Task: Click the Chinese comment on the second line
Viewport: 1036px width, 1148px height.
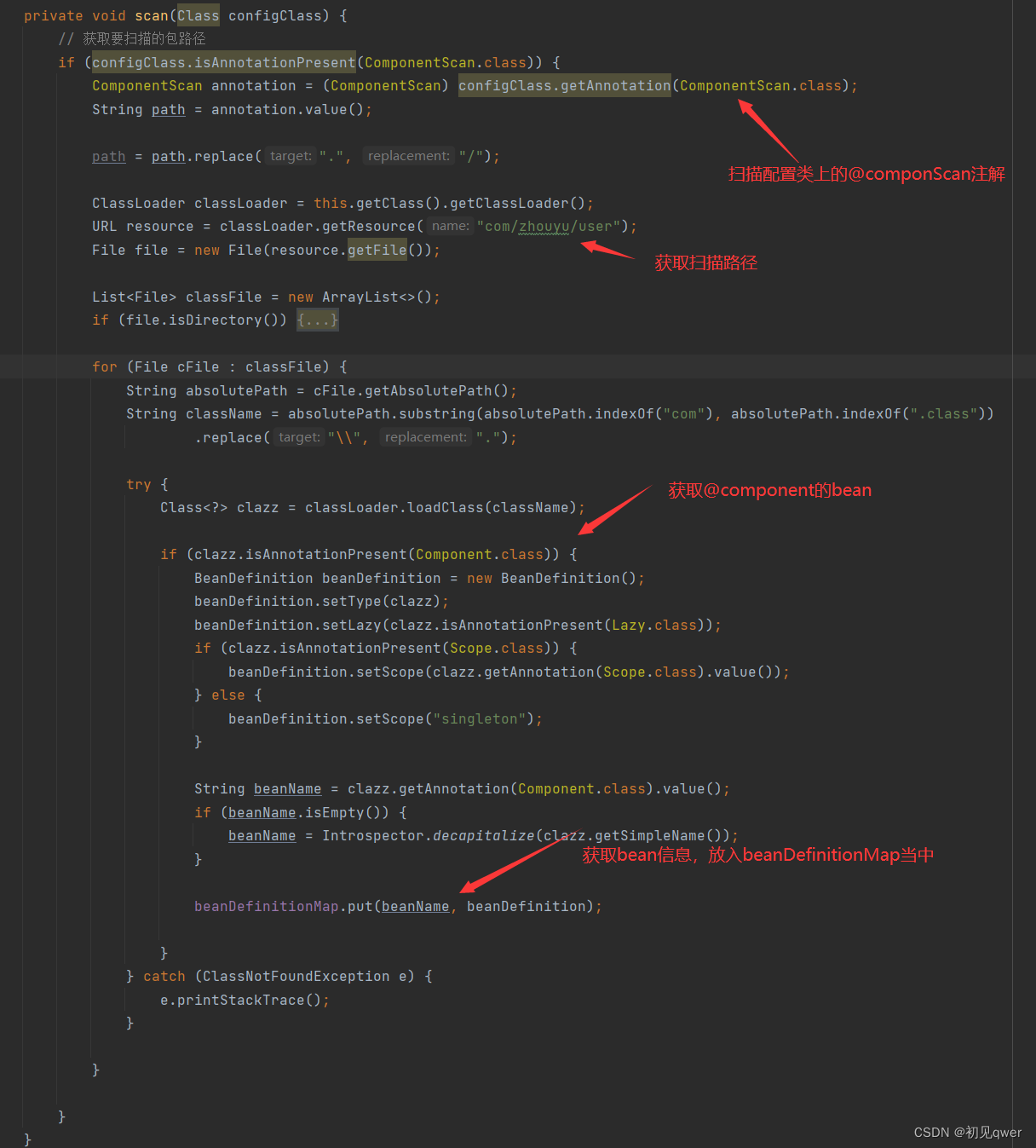Action: 143,39
